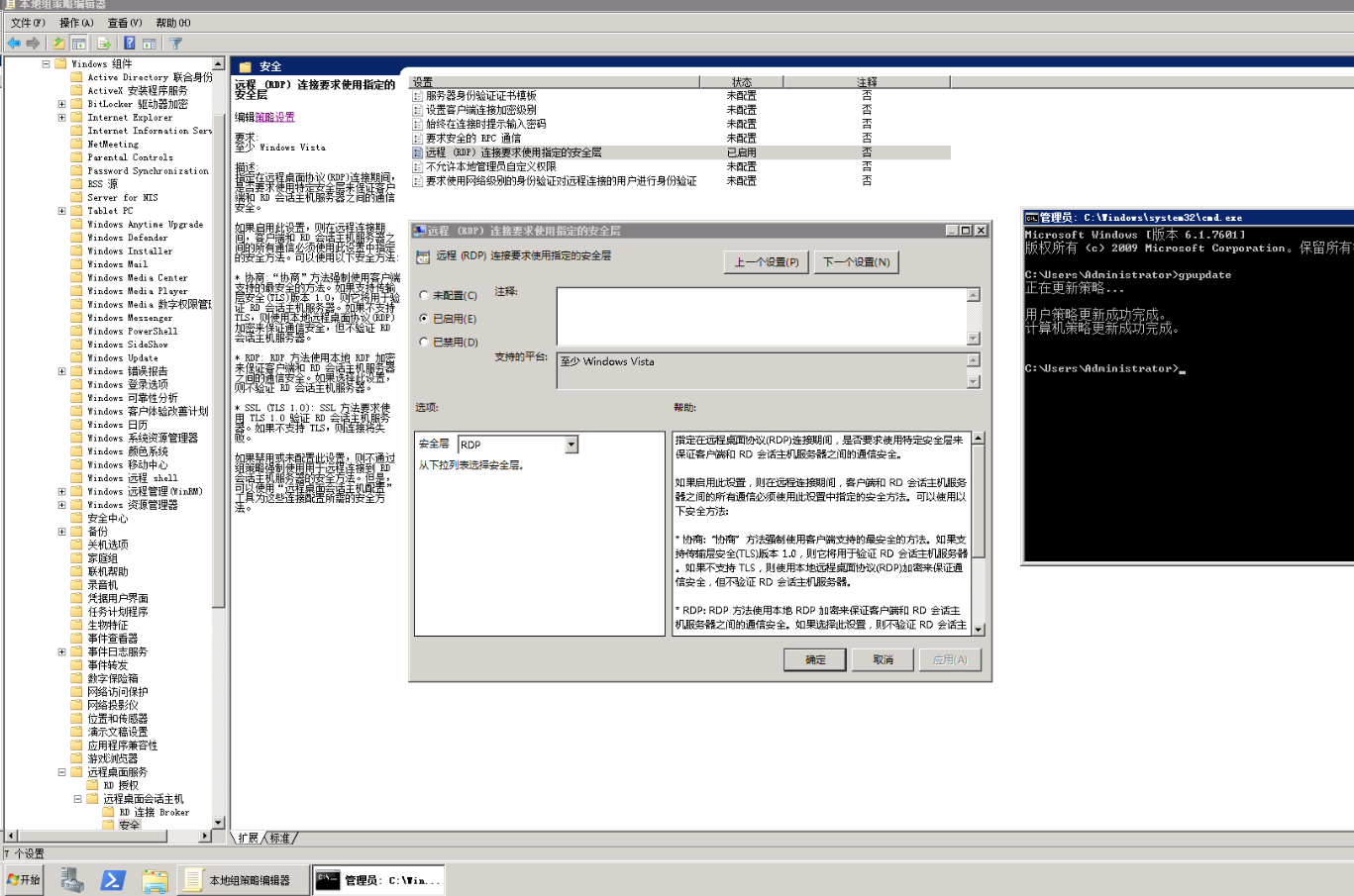1354x896 pixels.
Task: Expand the Tablet PC tree node
Action: (x=61, y=211)
